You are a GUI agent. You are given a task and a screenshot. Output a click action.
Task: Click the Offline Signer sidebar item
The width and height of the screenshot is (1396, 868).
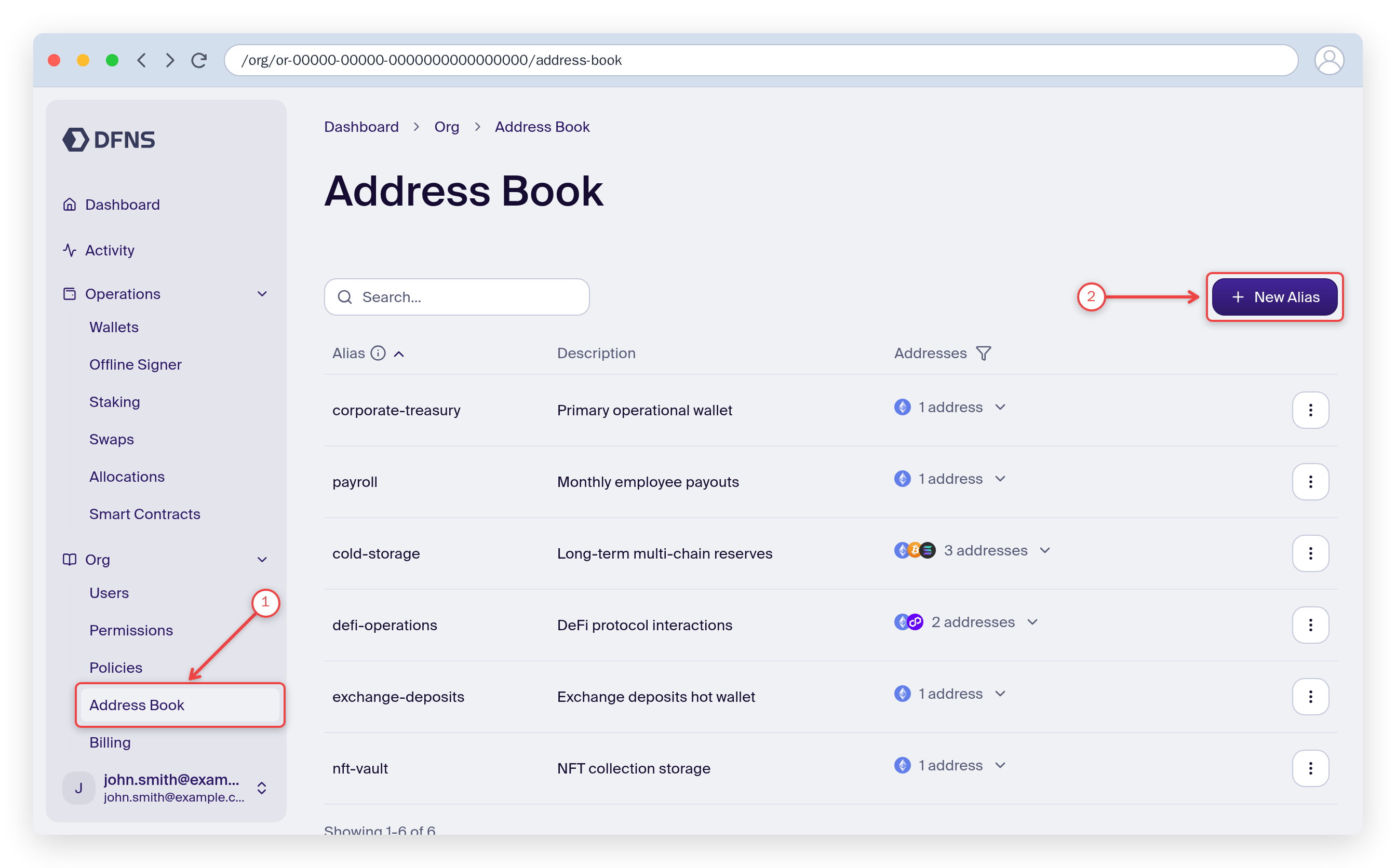pyautogui.click(x=136, y=364)
